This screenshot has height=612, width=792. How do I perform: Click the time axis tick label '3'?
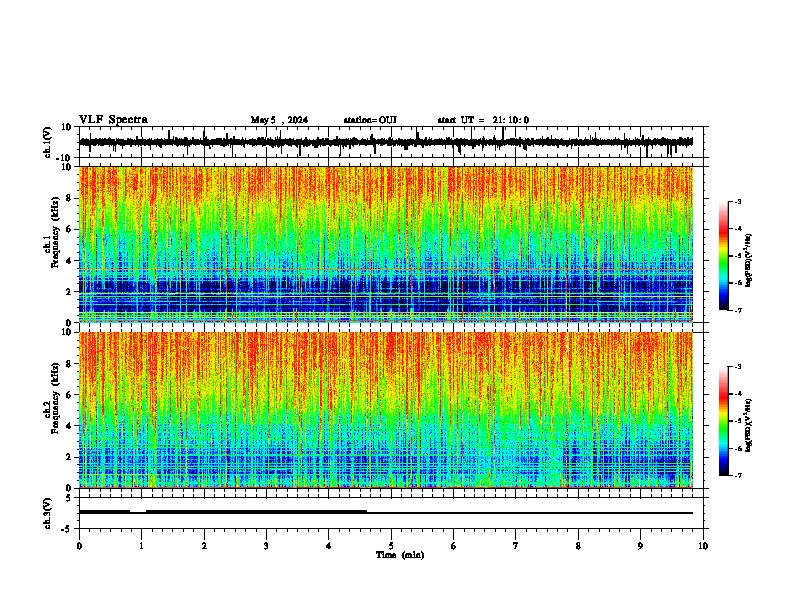[266, 546]
